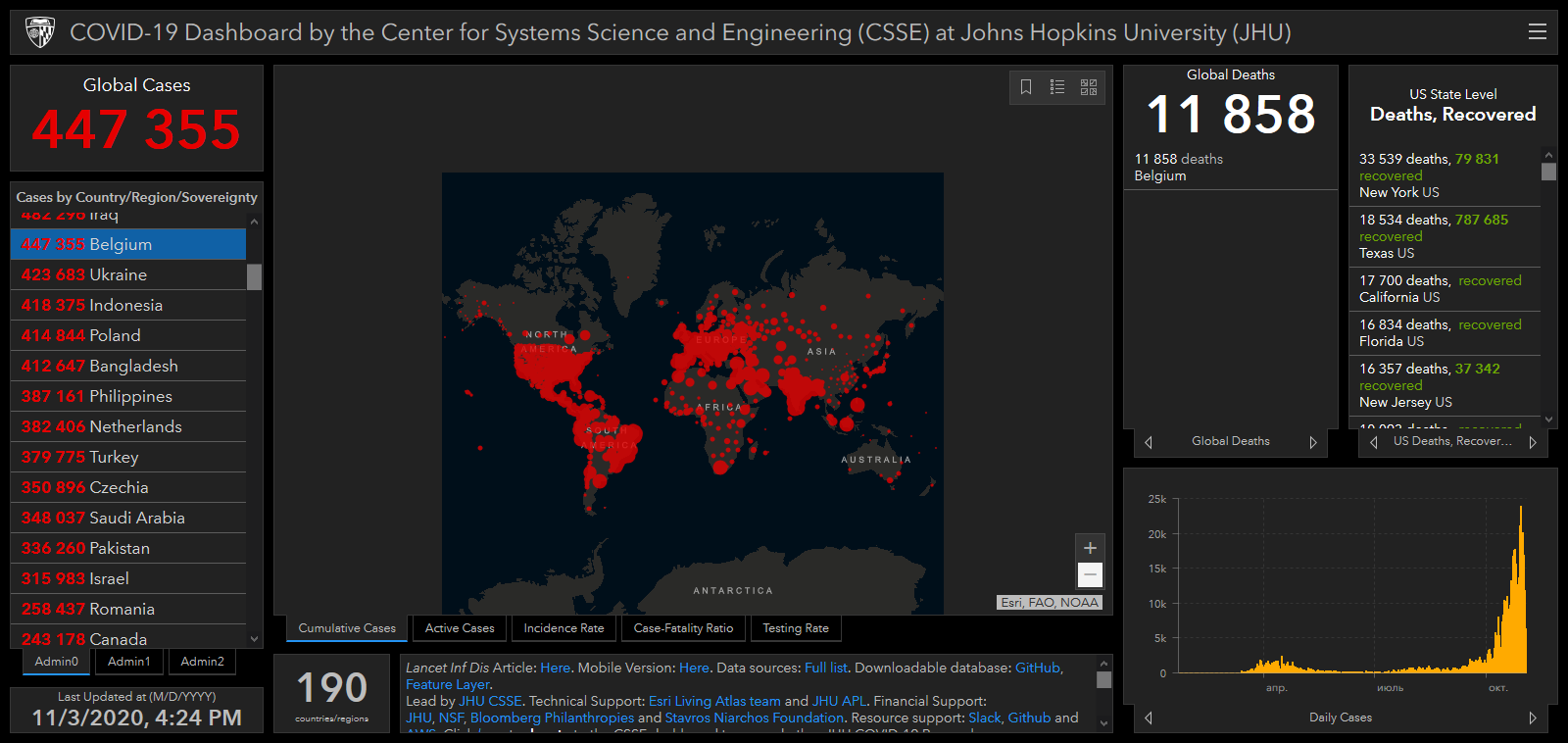Select the Admin1 tab
Viewport: 1568px width, 743px height.
(x=129, y=662)
